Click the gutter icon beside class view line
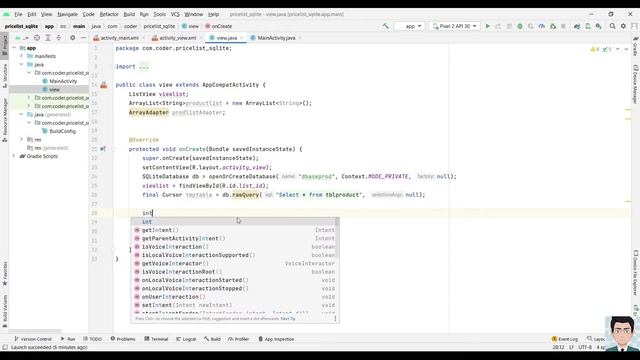The width and height of the screenshot is (640, 360). (x=104, y=85)
